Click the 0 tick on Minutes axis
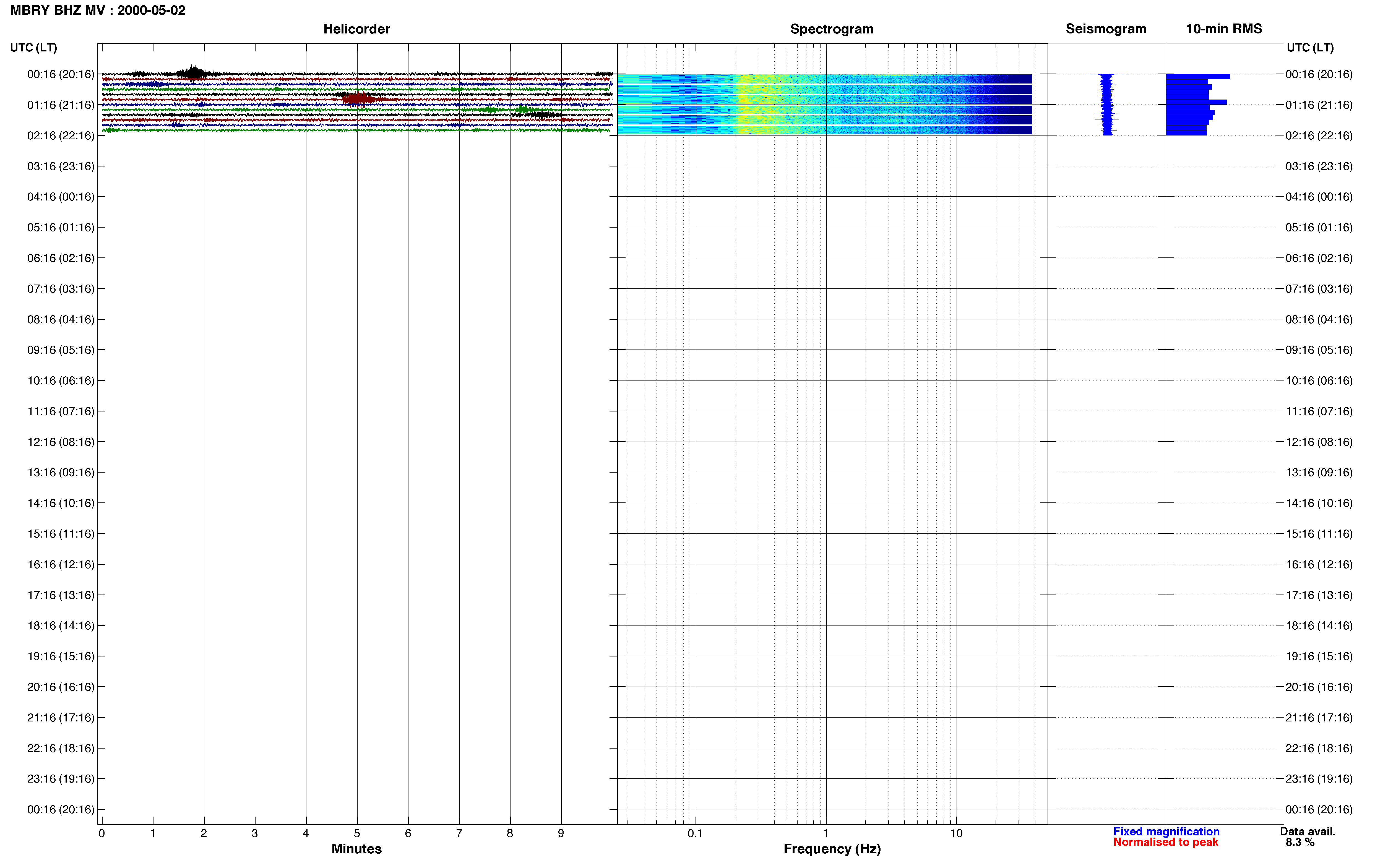1388x868 pixels. (101, 833)
